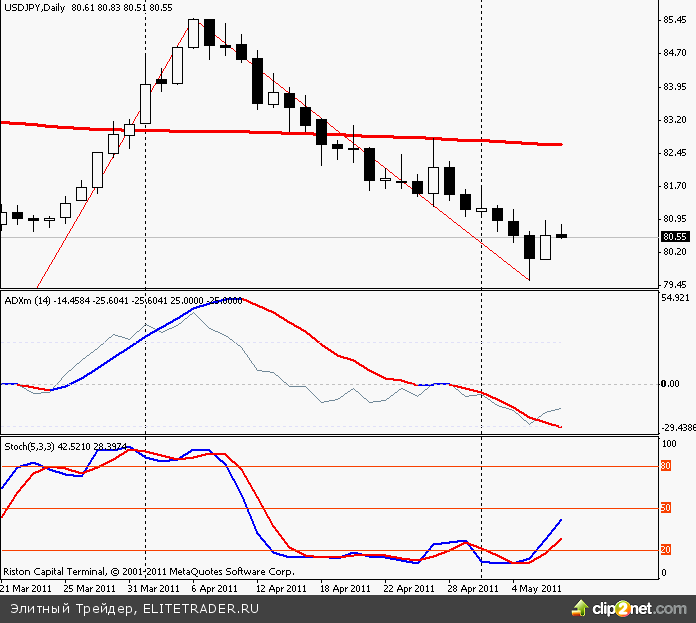
Task: Select the 6 Apr 2011 date label
Action: click(x=214, y=588)
